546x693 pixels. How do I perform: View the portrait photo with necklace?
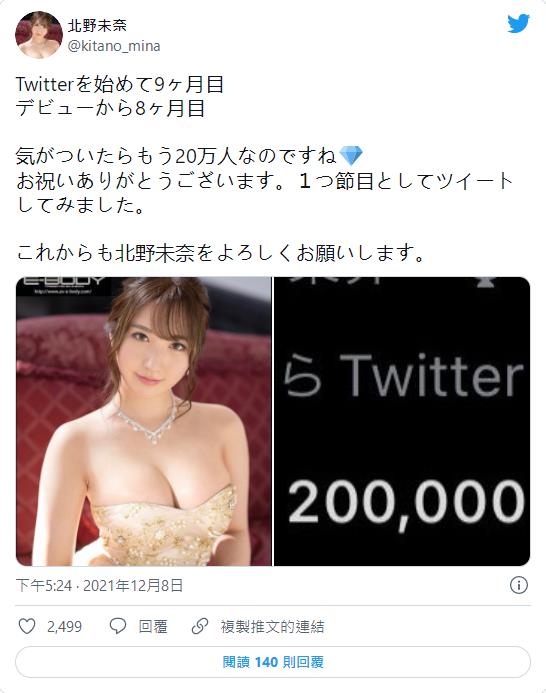[144, 421]
